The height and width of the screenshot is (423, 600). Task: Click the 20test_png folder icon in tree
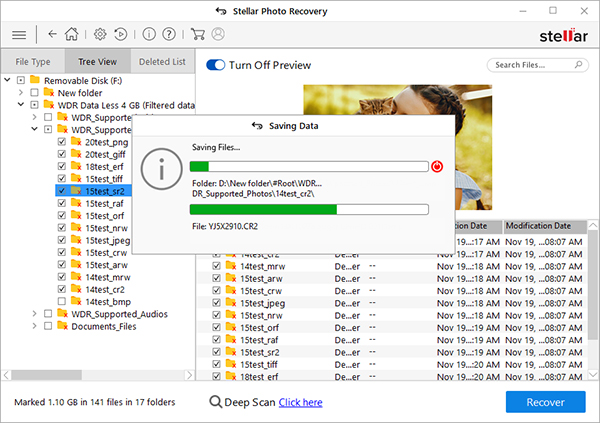point(76,142)
